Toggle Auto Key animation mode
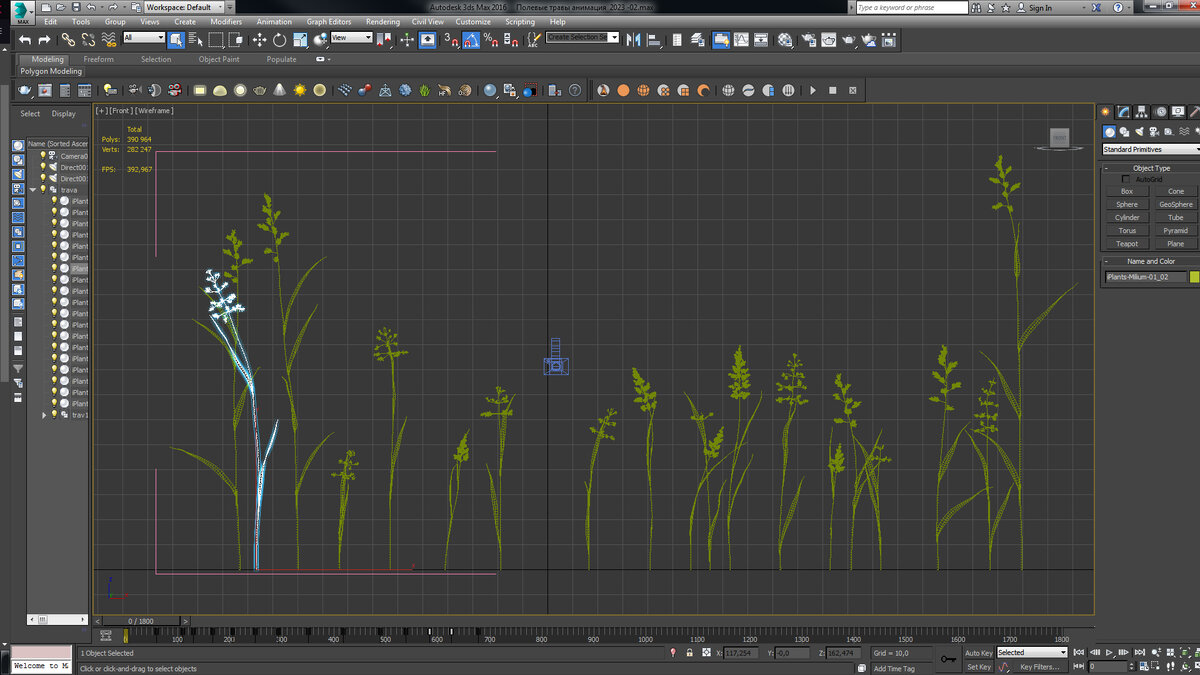This screenshot has width=1200, height=675. coord(978,653)
